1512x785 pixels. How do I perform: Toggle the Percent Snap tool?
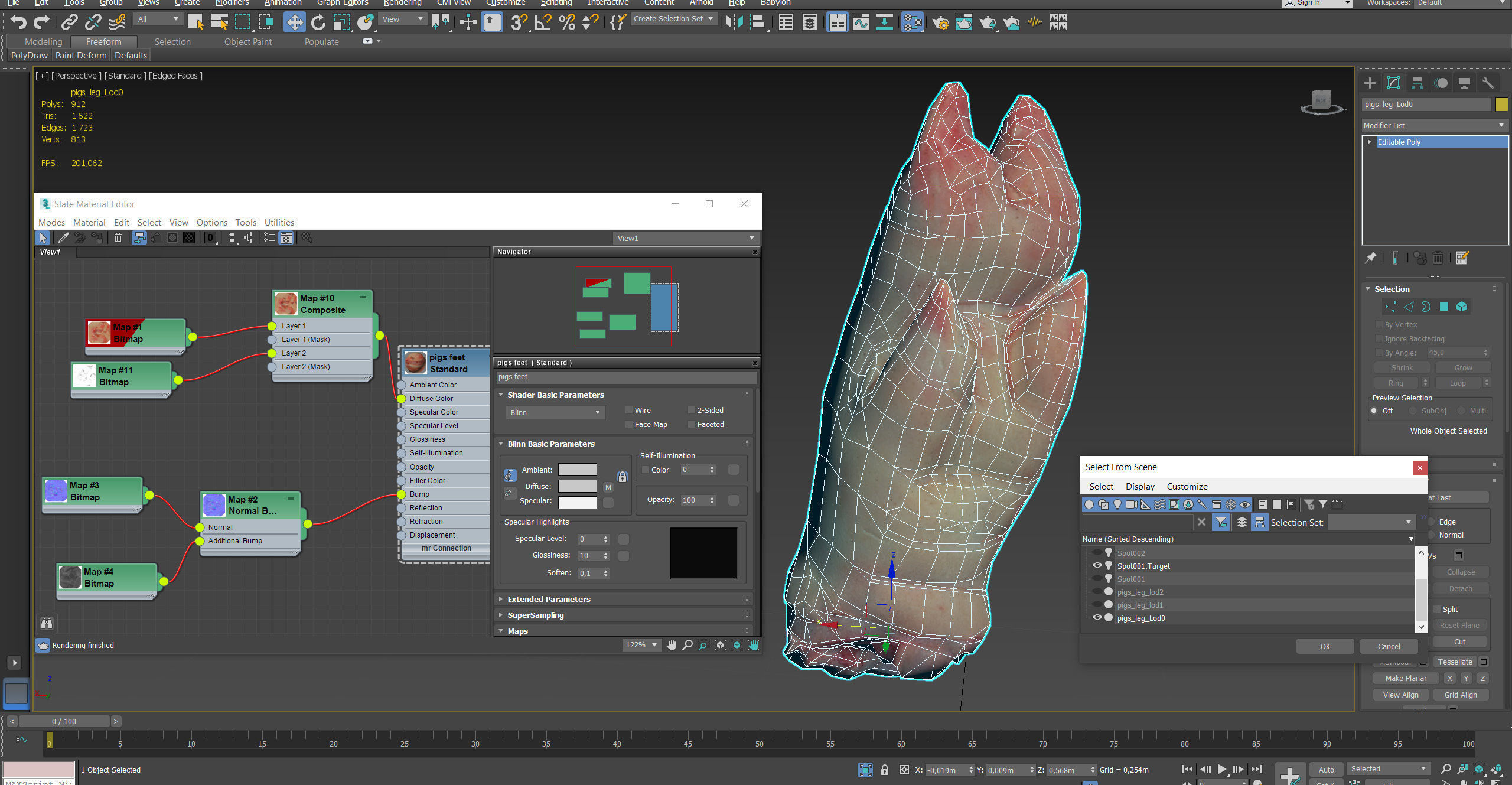point(566,22)
